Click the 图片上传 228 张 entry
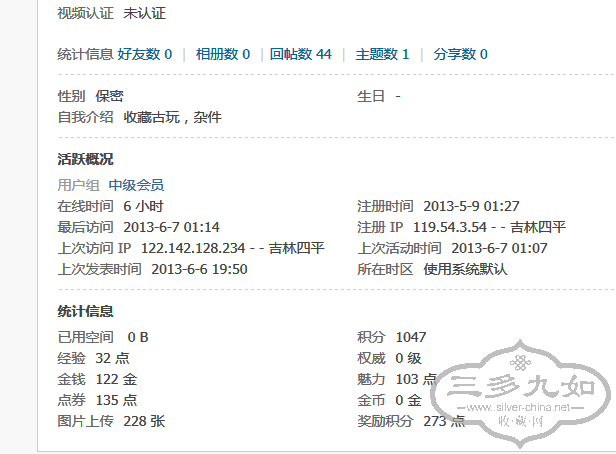 [110, 421]
